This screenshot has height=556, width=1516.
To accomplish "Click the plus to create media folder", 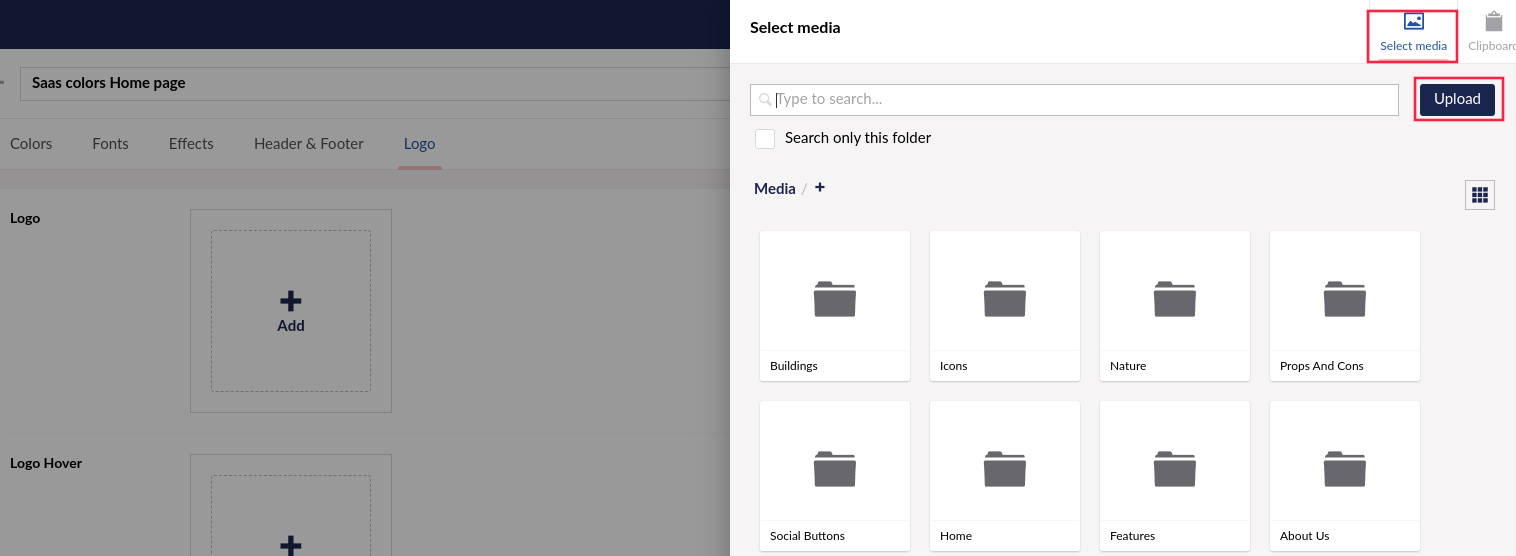I will pyautogui.click(x=820, y=187).
